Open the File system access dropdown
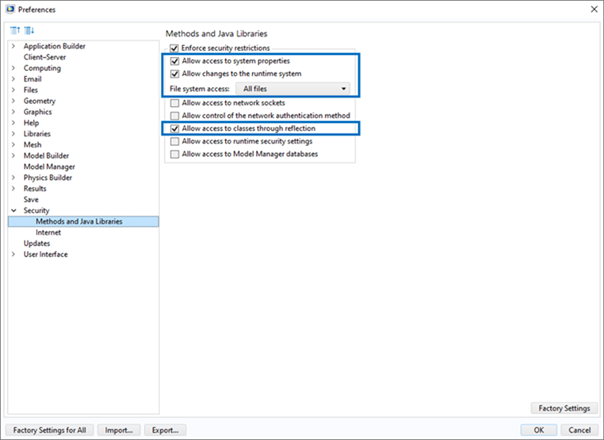Screen dimensions: 604x440 (293, 89)
